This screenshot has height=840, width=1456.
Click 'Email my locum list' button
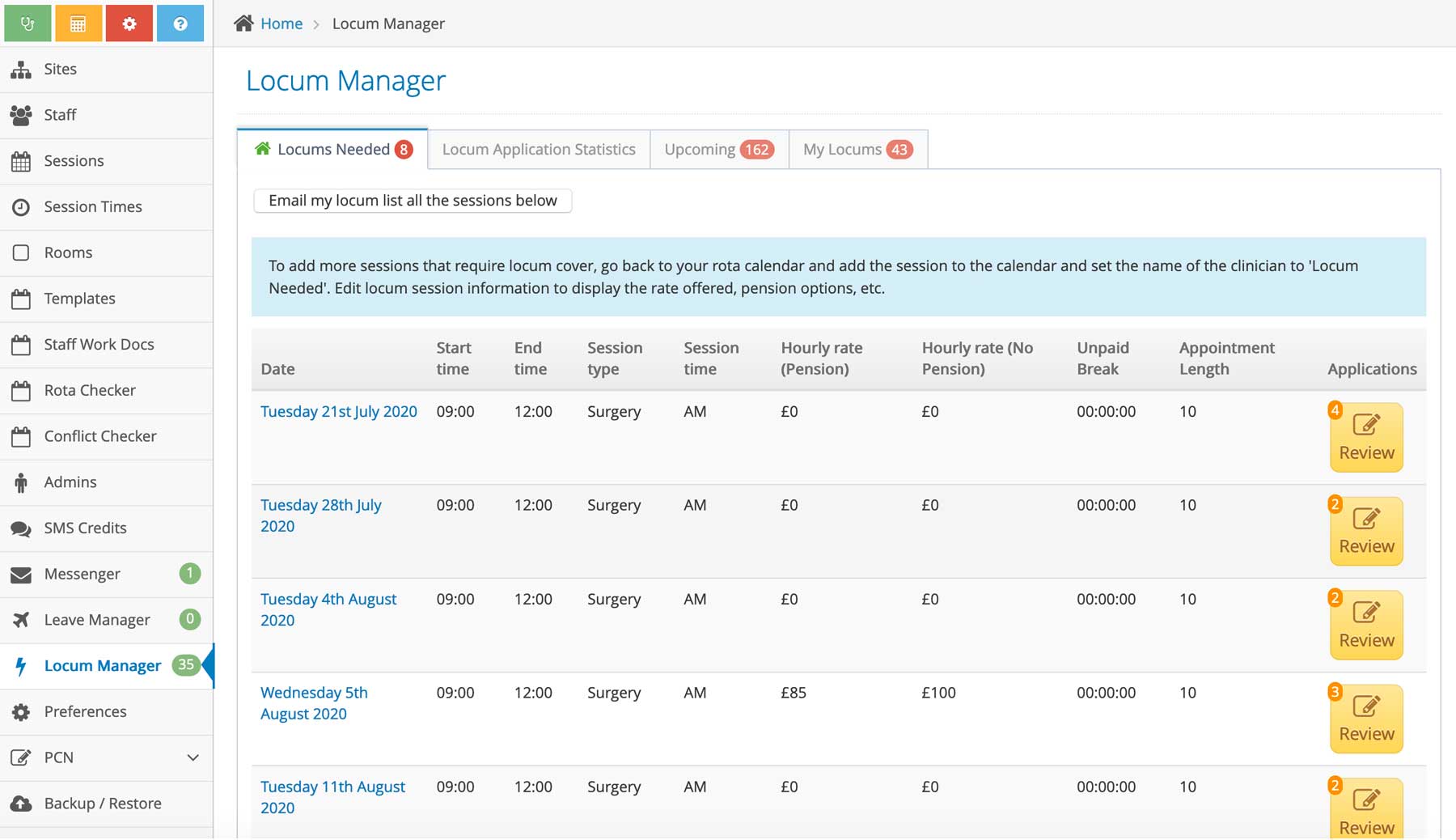413,201
